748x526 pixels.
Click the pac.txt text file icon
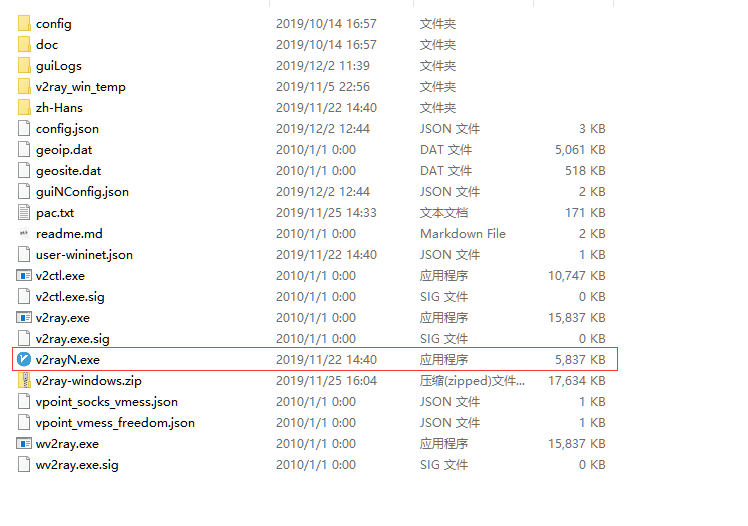[25, 212]
